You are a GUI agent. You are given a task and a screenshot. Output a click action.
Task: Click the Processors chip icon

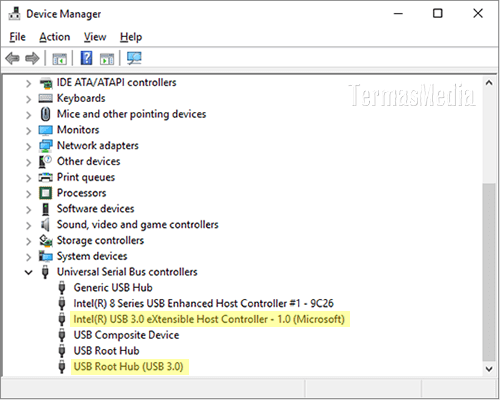tap(46, 193)
